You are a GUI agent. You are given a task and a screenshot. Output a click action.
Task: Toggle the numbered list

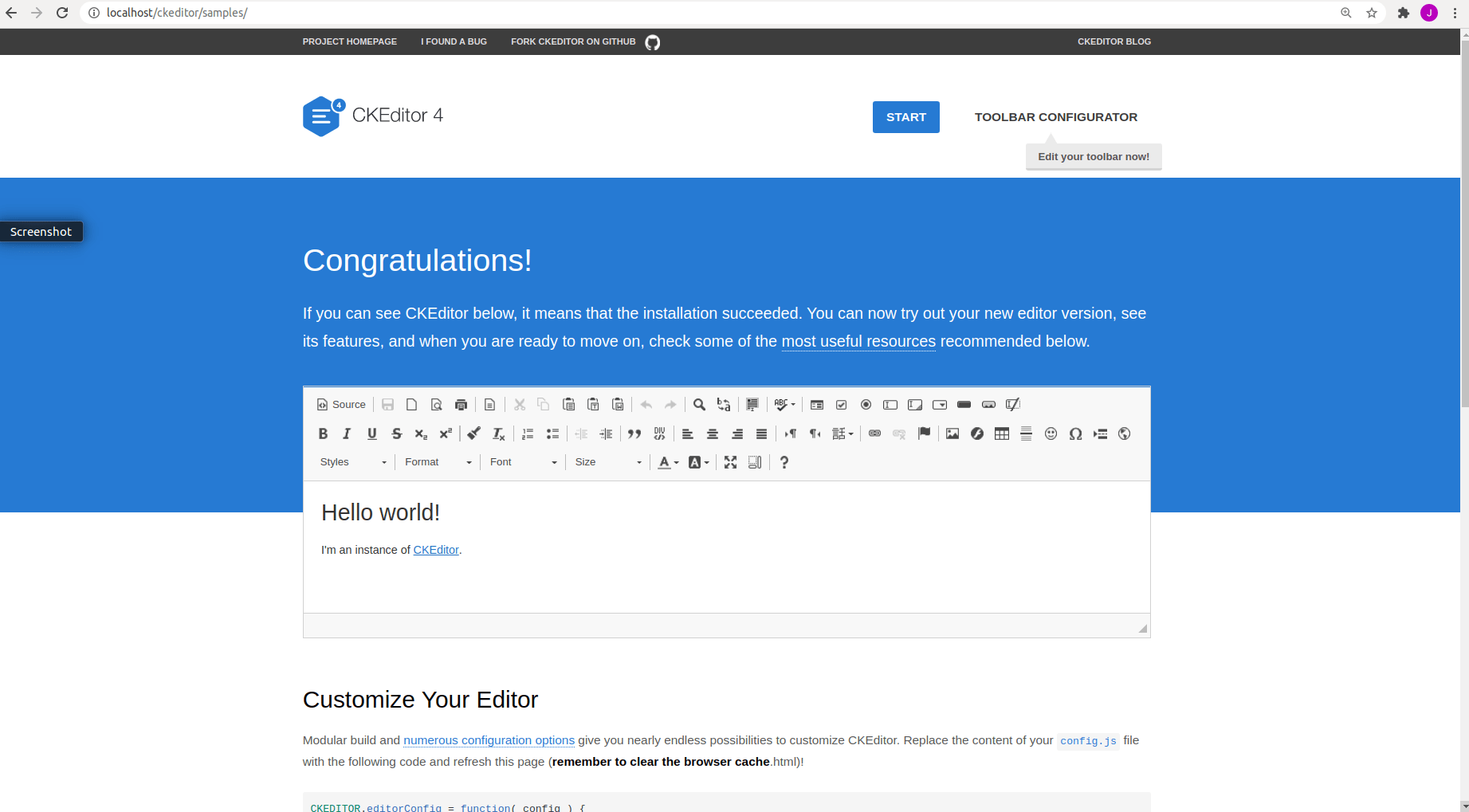click(528, 433)
